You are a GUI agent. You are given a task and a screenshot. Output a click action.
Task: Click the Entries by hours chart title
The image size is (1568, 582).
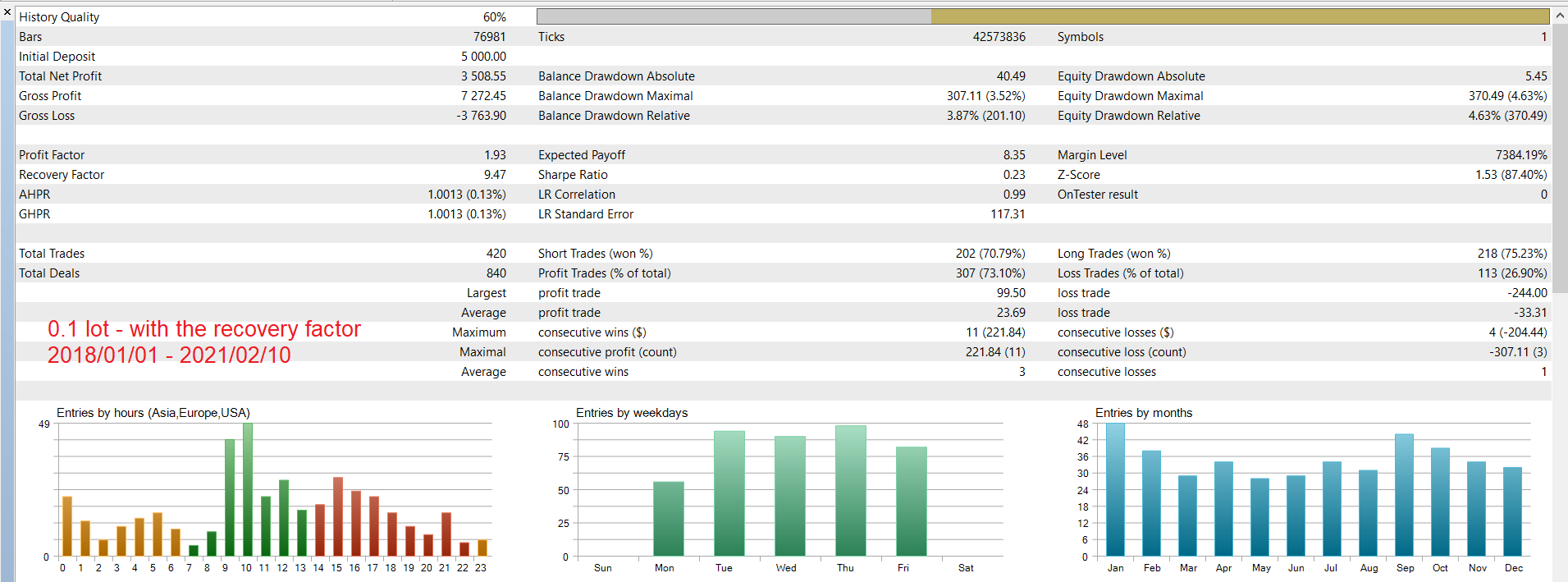(x=153, y=412)
